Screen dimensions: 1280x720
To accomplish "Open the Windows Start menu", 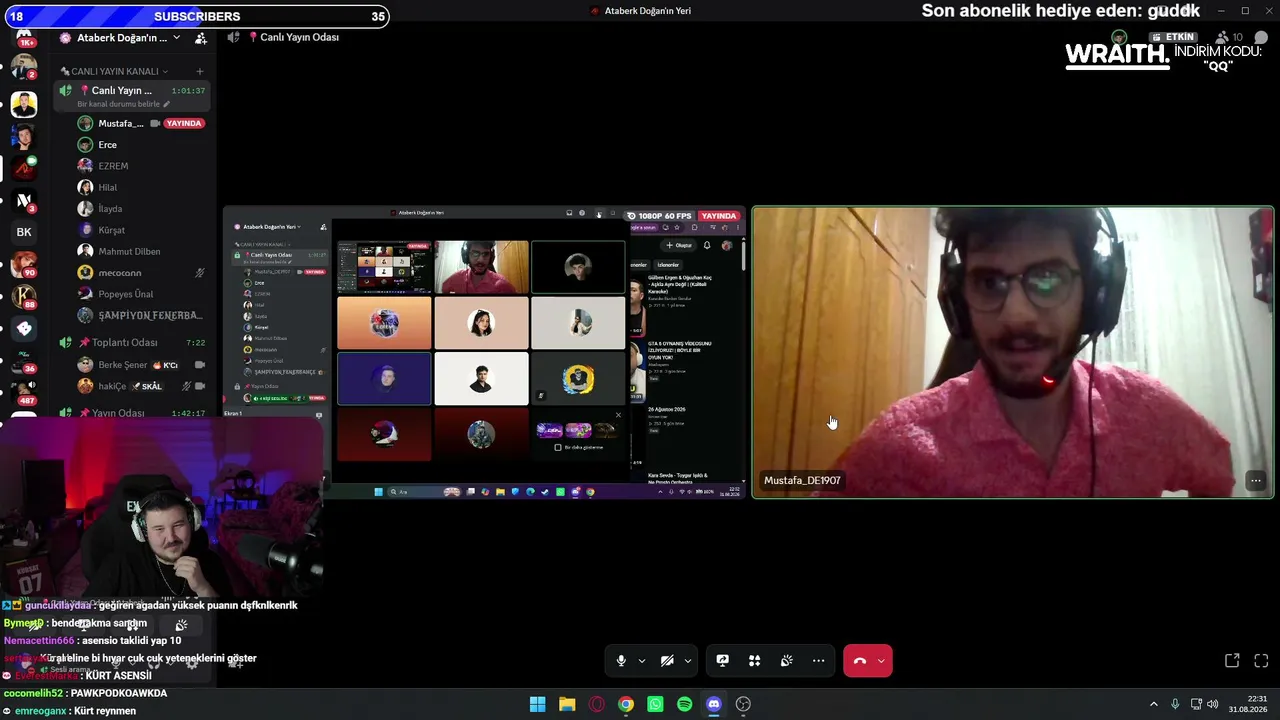I will point(537,704).
